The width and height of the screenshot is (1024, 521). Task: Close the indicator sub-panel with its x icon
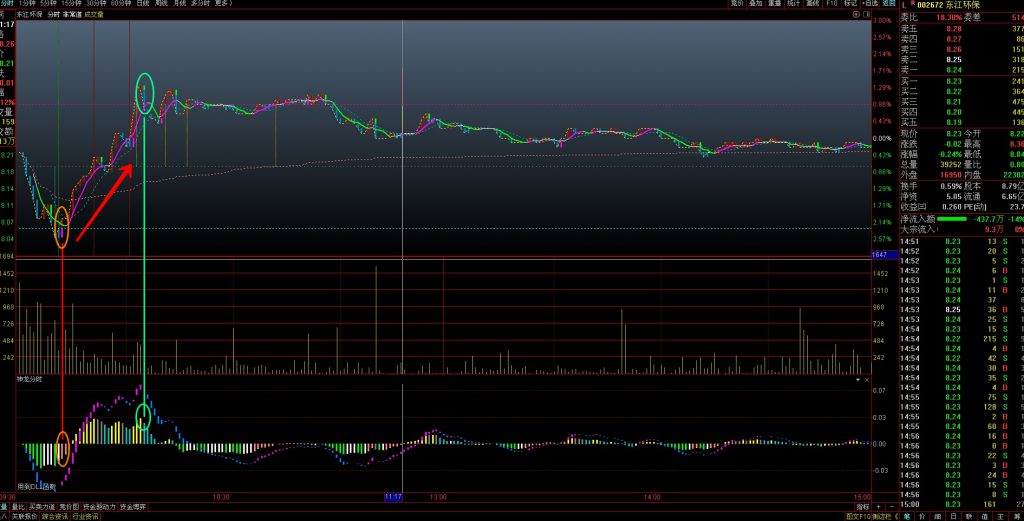tap(866, 380)
